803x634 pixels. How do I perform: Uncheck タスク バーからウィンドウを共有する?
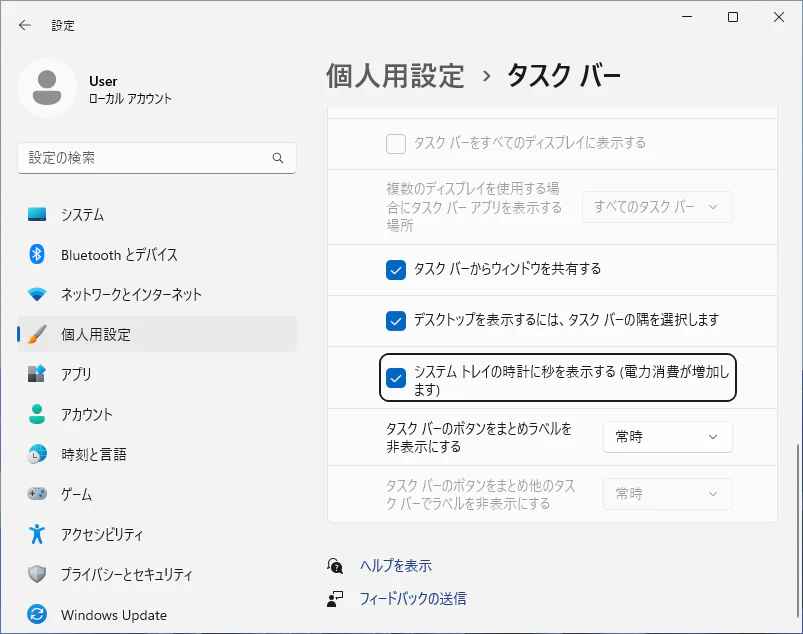(x=396, y=270)
